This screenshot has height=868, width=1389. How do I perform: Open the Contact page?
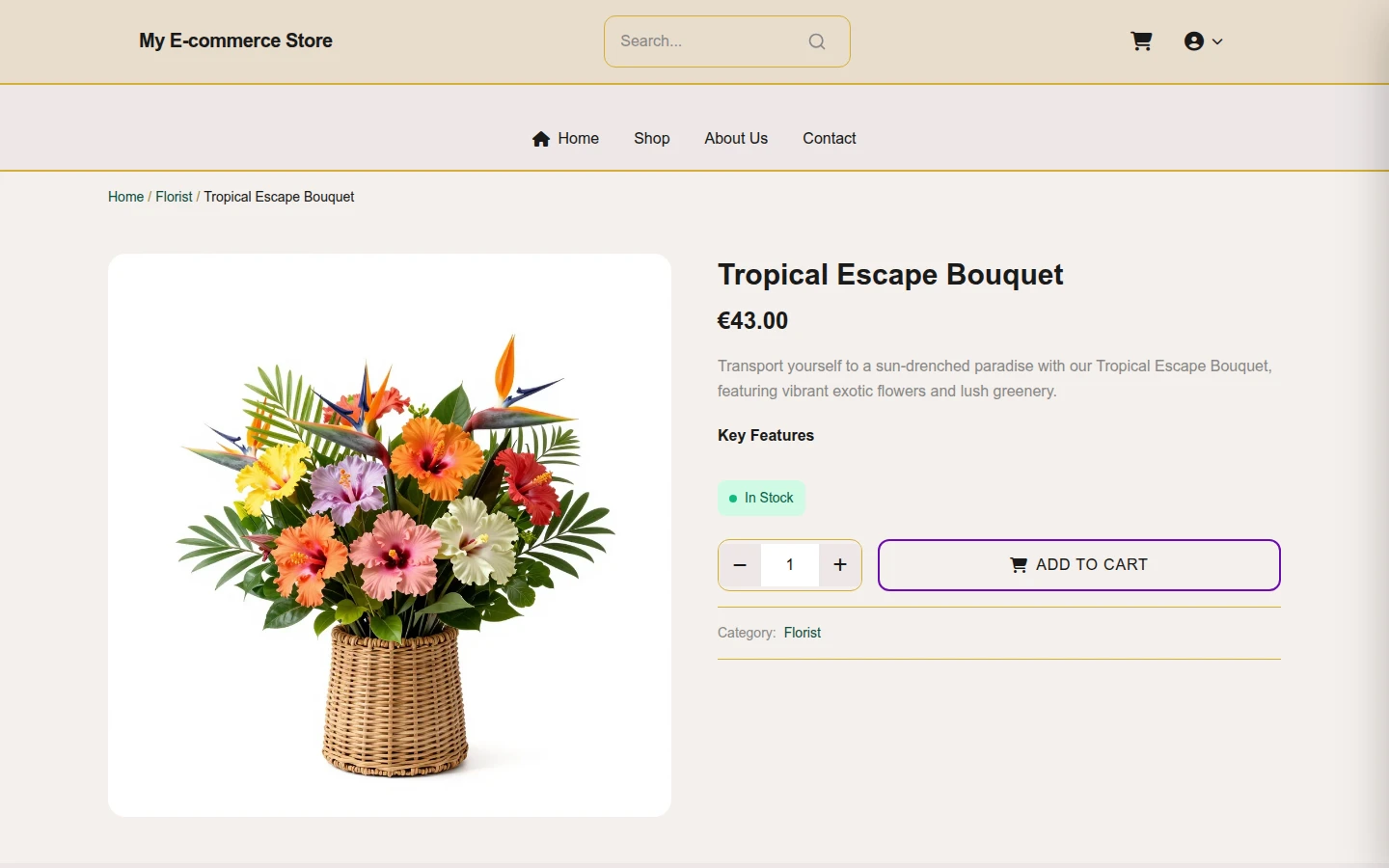click(x=830, y=139)
